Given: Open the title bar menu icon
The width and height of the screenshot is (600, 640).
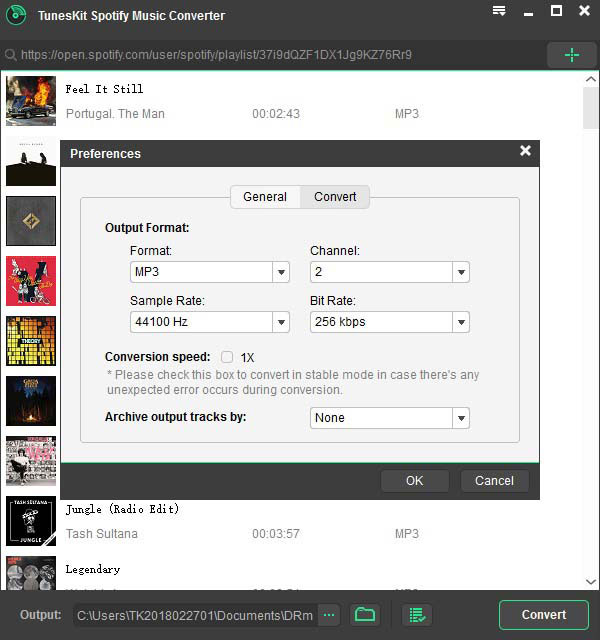Looking at the screenshot, I should (499, 12).
